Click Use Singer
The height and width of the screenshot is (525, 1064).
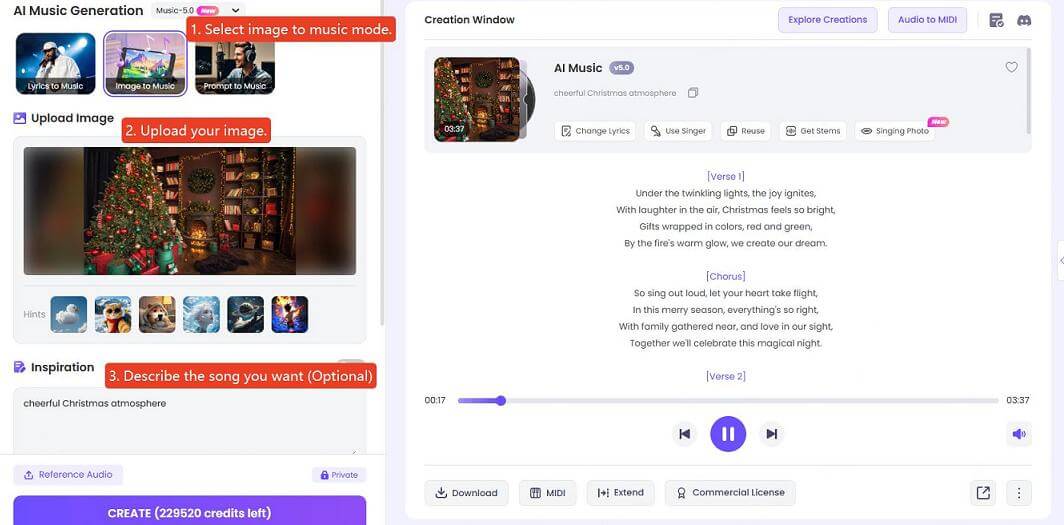[x=678, y=131]
